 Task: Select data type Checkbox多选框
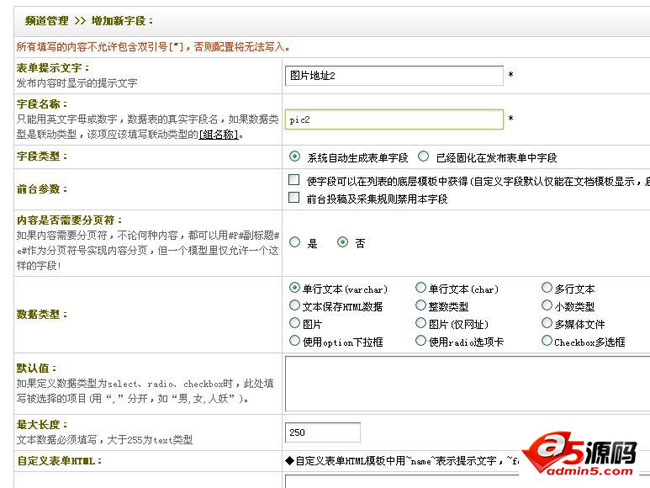tap(547, 340)
